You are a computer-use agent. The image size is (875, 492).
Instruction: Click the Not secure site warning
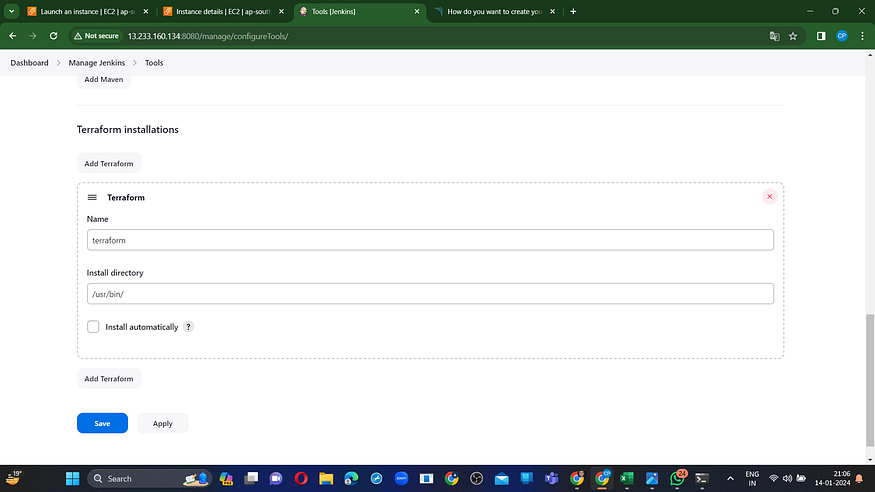pos(97,36)
